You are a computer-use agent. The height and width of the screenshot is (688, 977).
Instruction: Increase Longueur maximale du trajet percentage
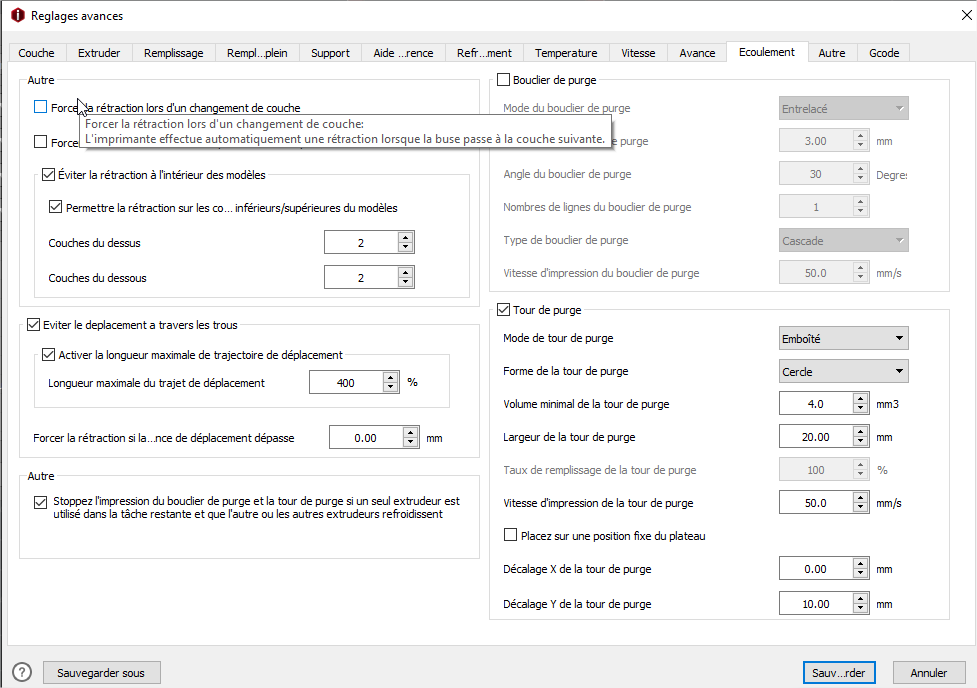(x=391, y=378)
